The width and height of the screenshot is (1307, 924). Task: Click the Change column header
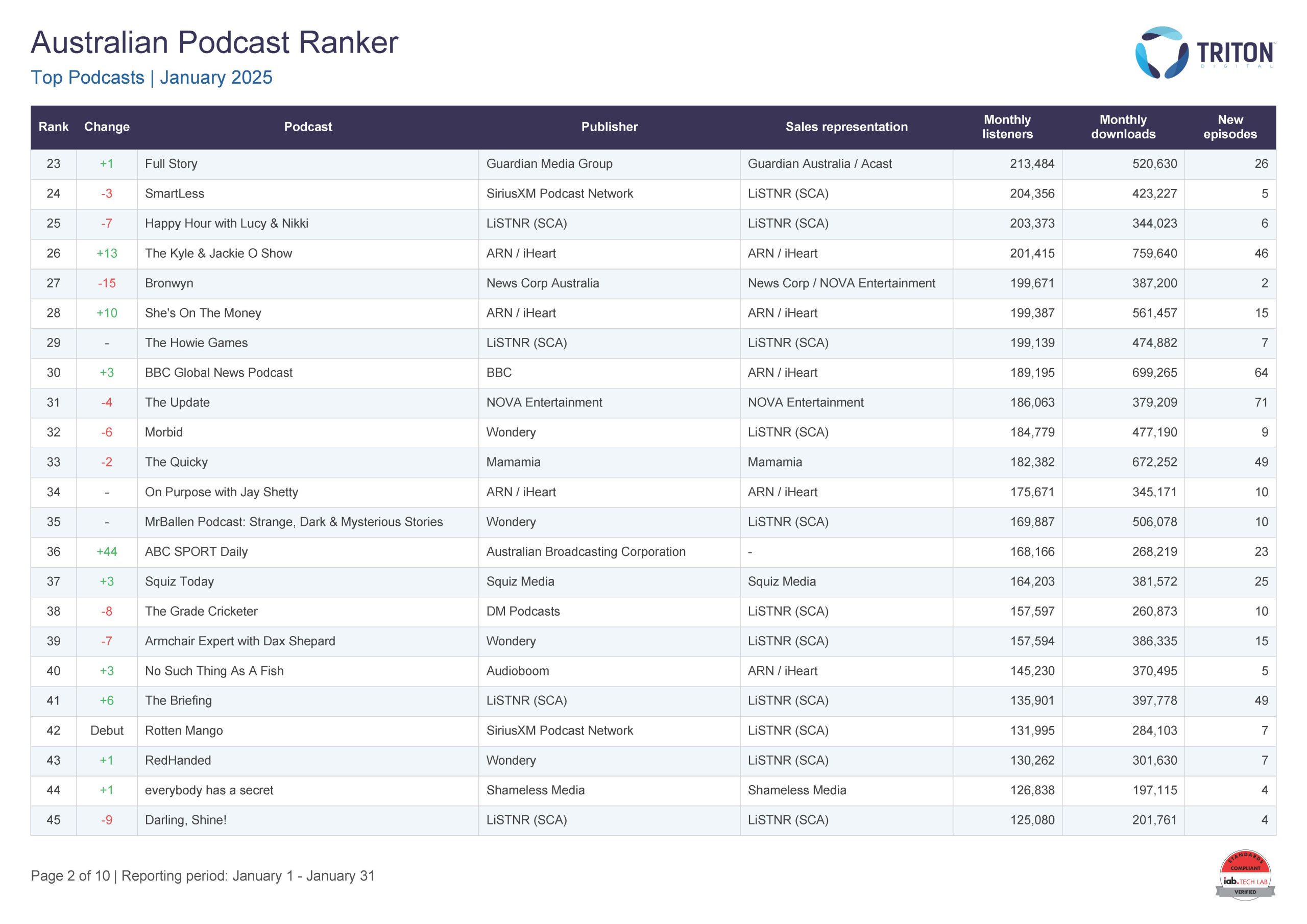click(x=107, y=127)
